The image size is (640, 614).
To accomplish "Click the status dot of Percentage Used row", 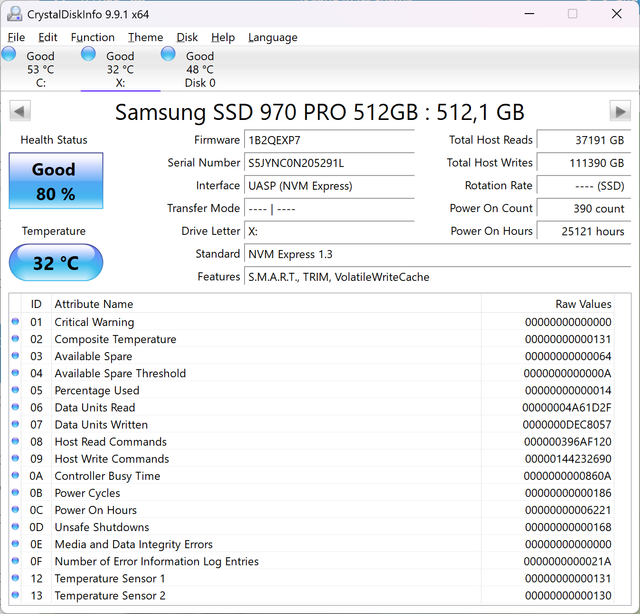I will pos(15,390).
